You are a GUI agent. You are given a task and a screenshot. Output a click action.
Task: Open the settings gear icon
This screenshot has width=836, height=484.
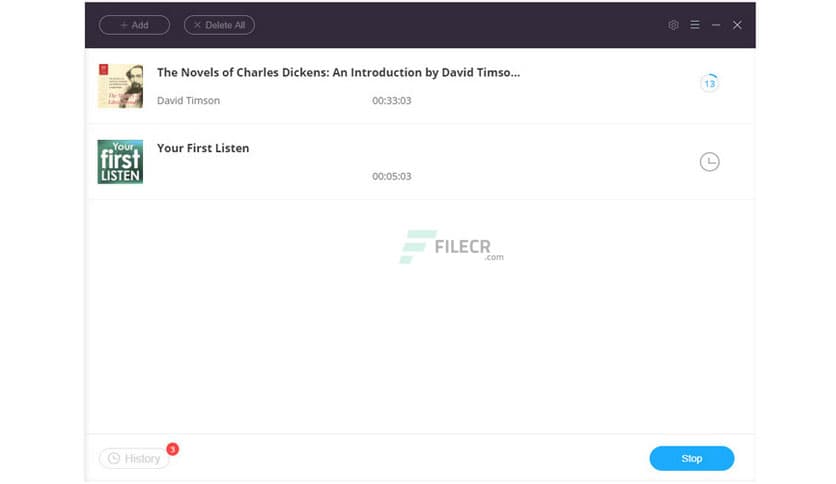point(673,25)
